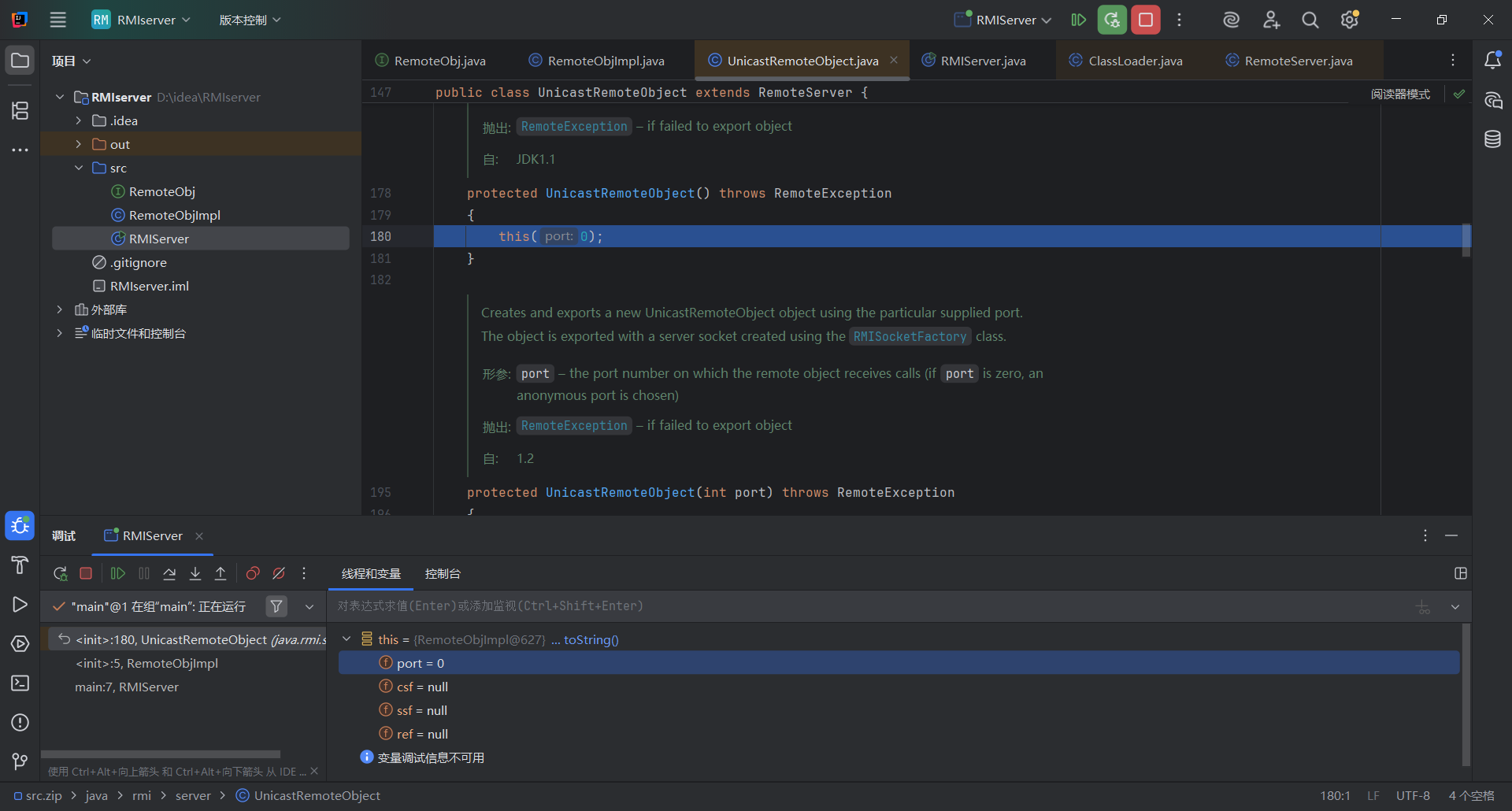The height and width of the screenshot is (811, 1512).
Task: Click the toString() link for this variable
Action: [591, 640]
